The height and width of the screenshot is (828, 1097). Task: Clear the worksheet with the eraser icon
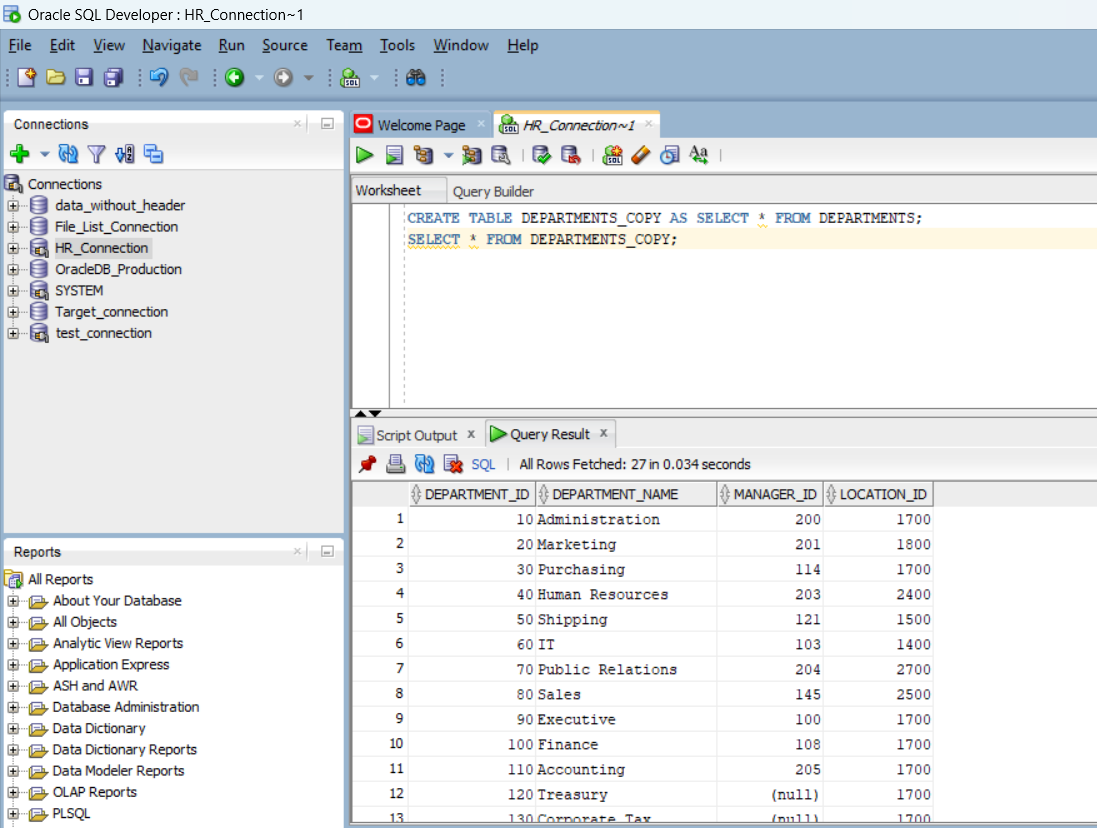(x=641, y=155)
